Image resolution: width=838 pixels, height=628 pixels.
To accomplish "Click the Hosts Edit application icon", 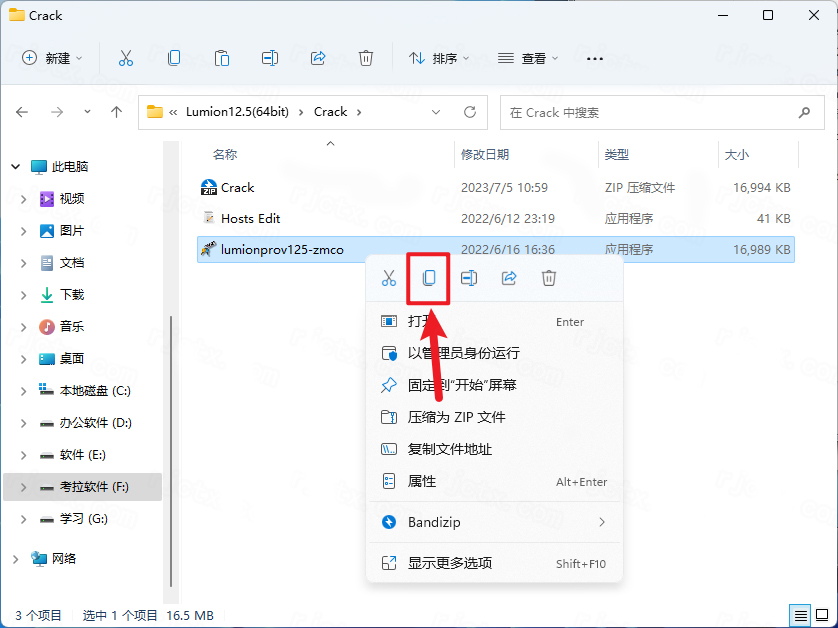I will point(208,218).
